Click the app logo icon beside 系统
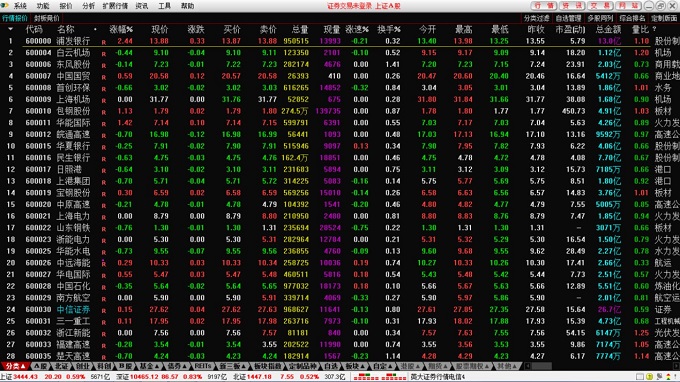680x382 pixels. 5,6
